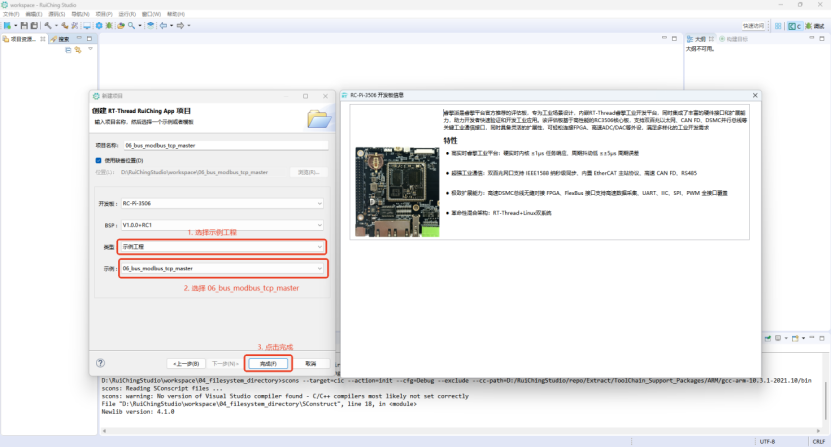This screenshot has height=447, width=832.
Task: Toggle the 使用缺省位置 checkbox
Action: click(99, 160)
